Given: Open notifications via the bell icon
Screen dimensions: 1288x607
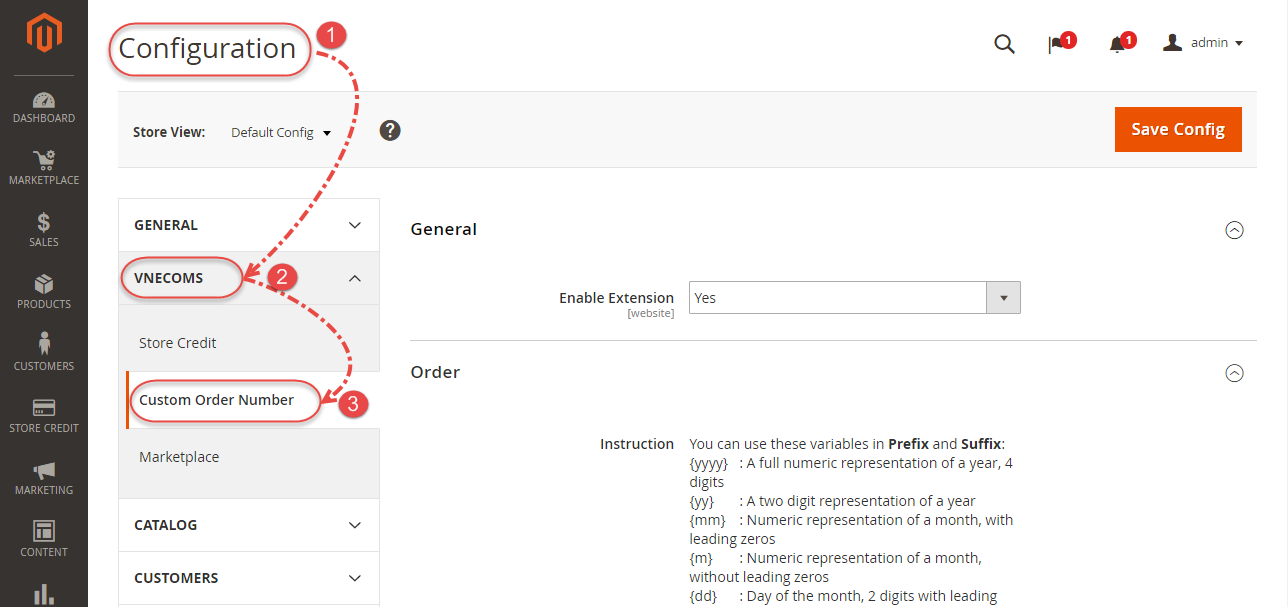Looking at the screenshot, I should (1119, 42).
